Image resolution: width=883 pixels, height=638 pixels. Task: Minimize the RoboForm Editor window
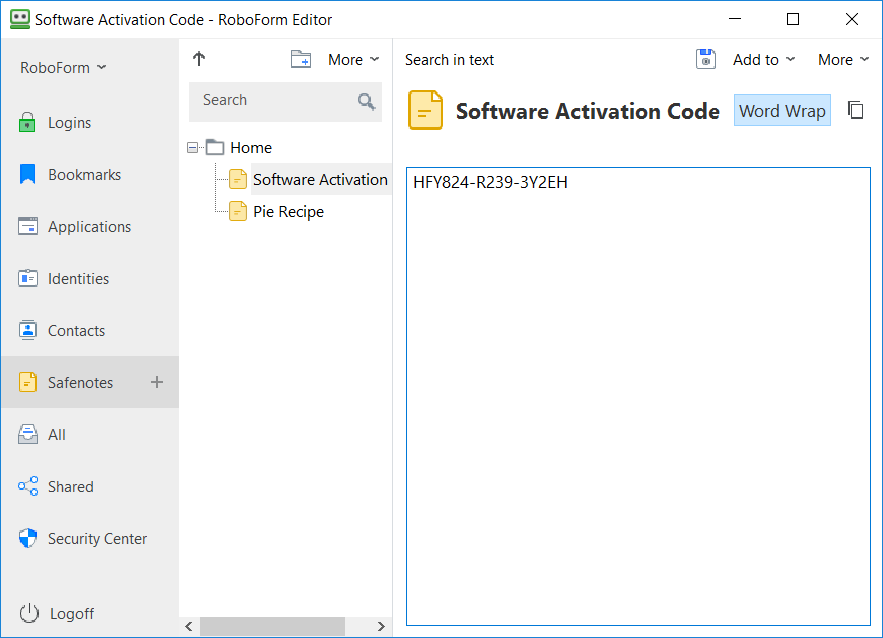tap(734, 19)
